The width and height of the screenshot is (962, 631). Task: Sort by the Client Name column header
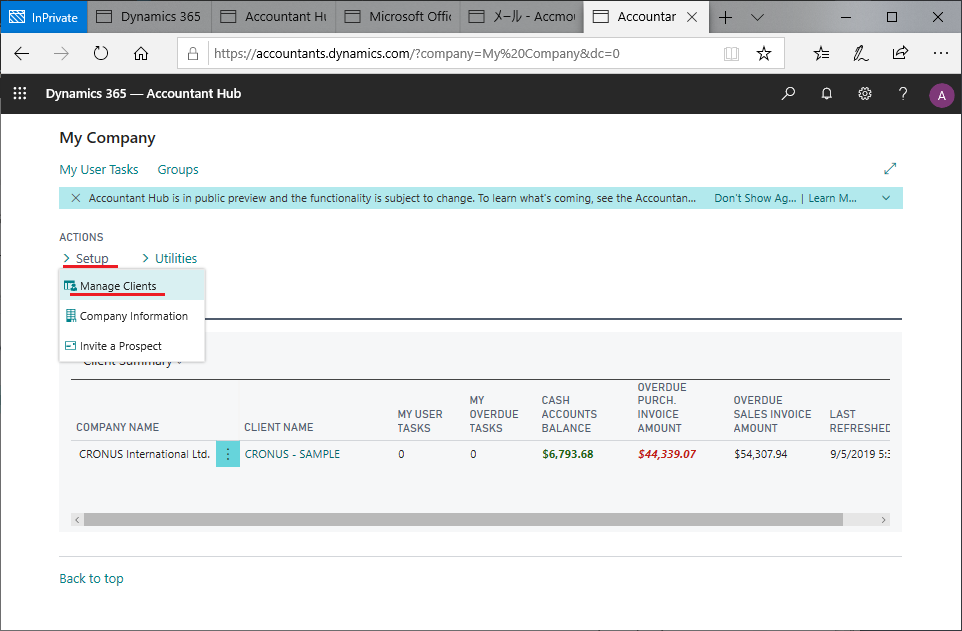(279, 427)
